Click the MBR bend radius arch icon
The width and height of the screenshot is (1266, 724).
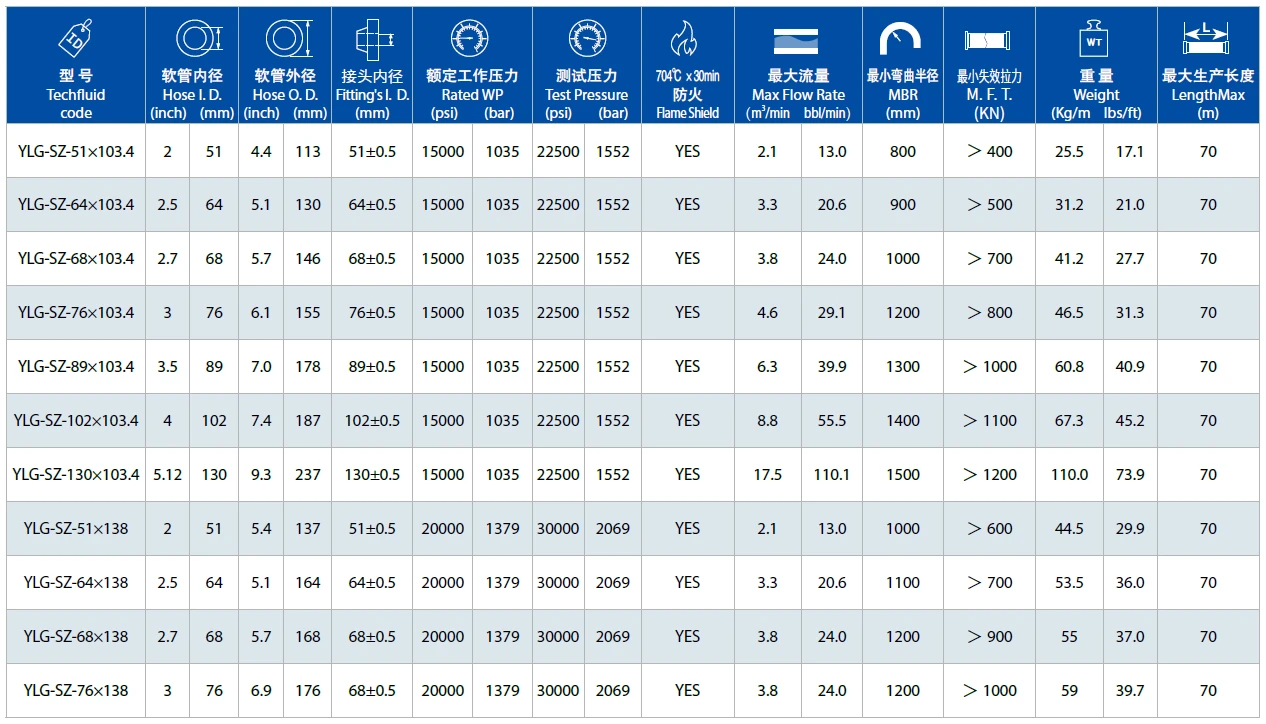[902, 39]
